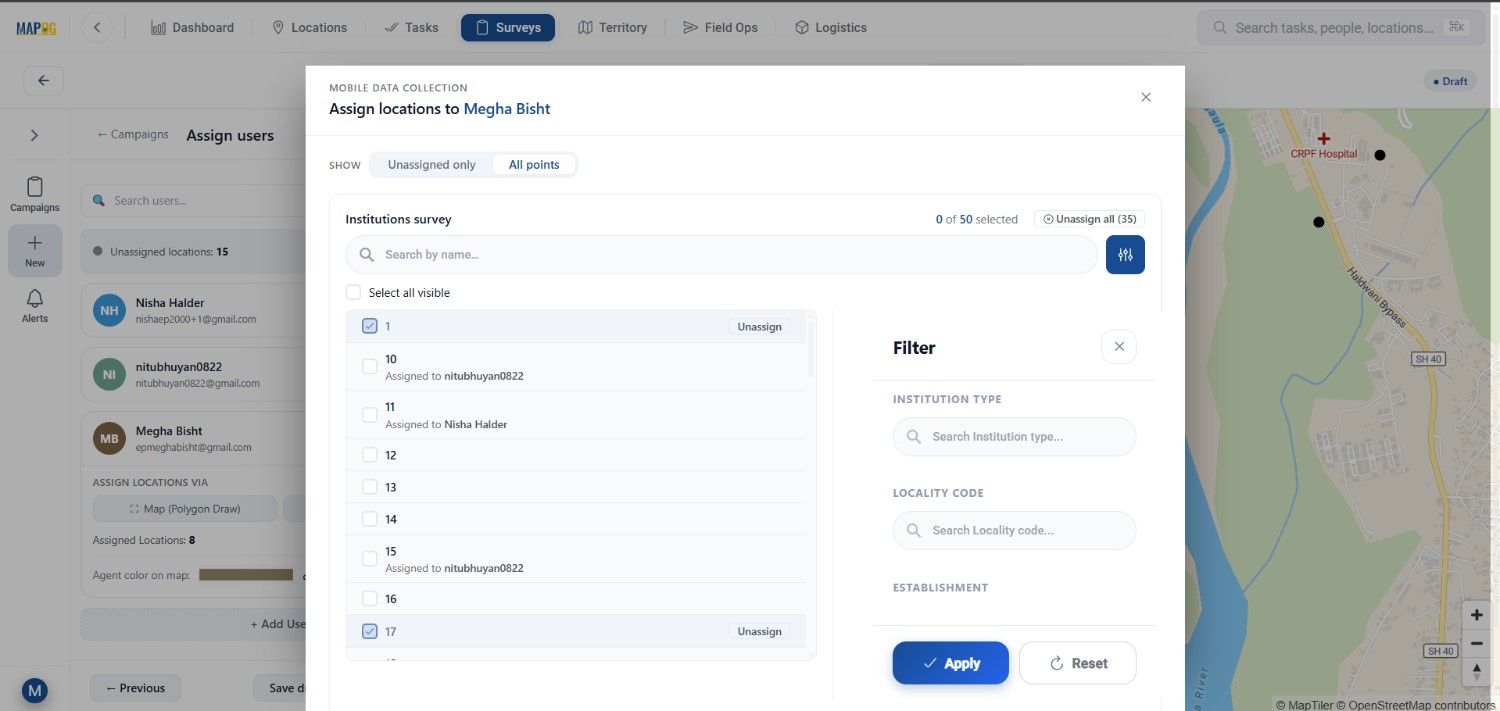Screen dimensions: 1500x711
Task: Check the checkbox for location 11
Action: [370, 415]
